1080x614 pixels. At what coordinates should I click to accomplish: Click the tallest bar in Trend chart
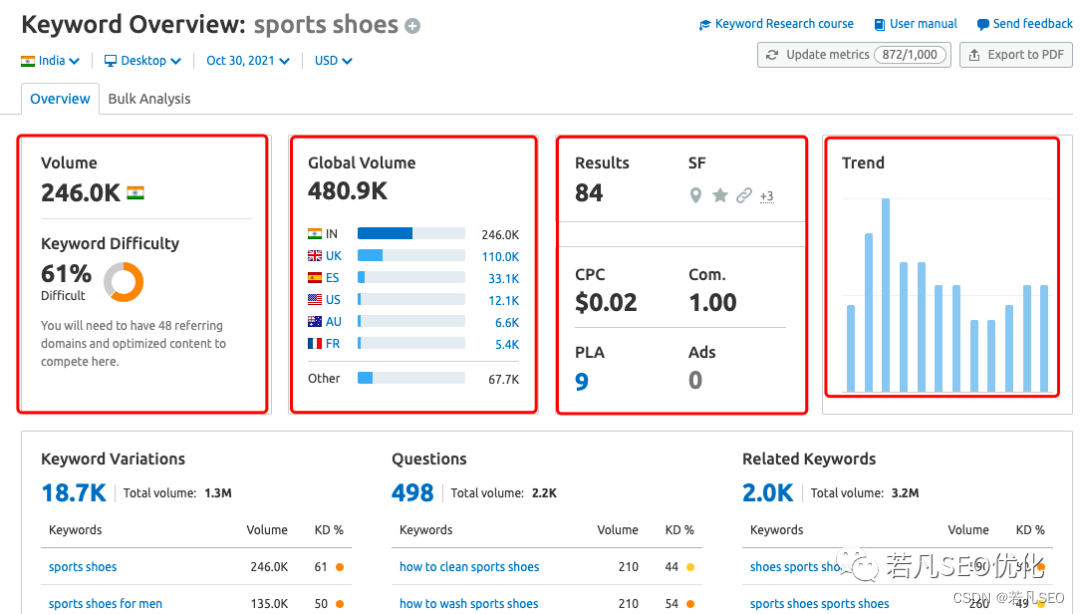click(x=886, y=295)
